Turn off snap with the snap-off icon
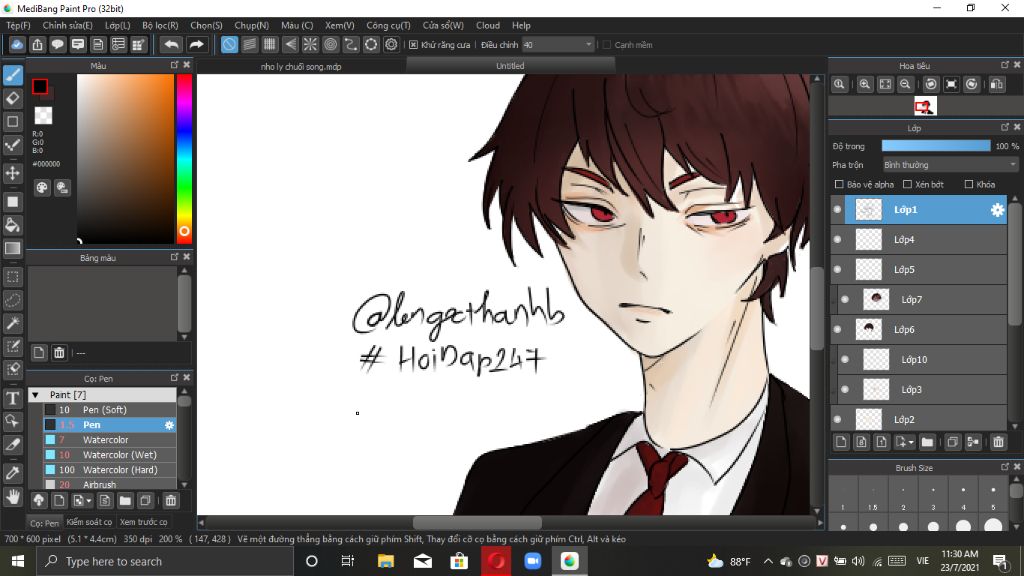Screen dimensions: 1024x576 point(229,44)
